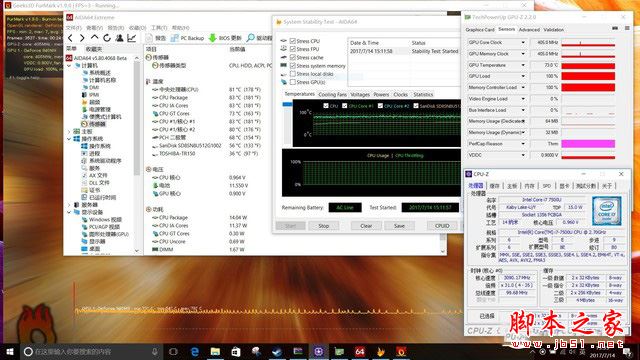The image size is (640, 360).
Task: Open Microsoft Store from taskbar
Action: pyautogui.click(x=236, y=351)
